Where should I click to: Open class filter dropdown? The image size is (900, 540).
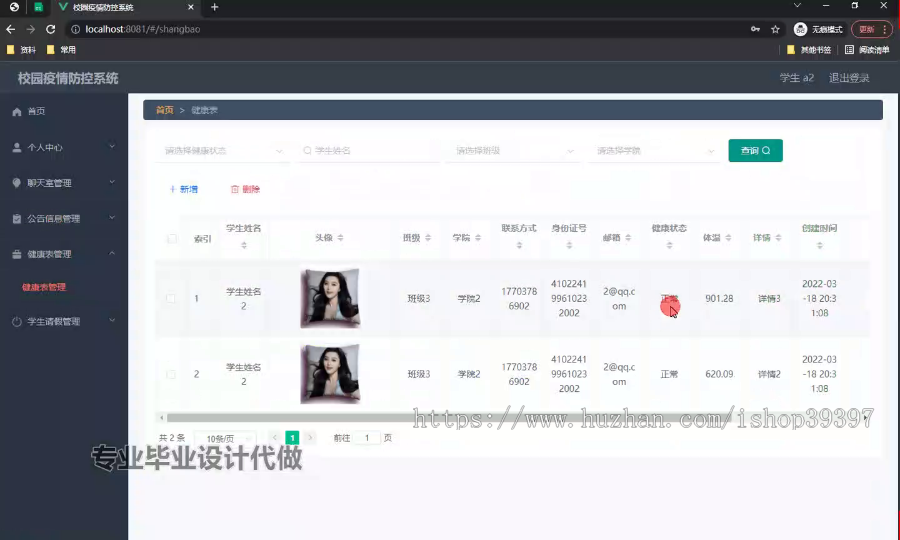(x=512, y=150)
